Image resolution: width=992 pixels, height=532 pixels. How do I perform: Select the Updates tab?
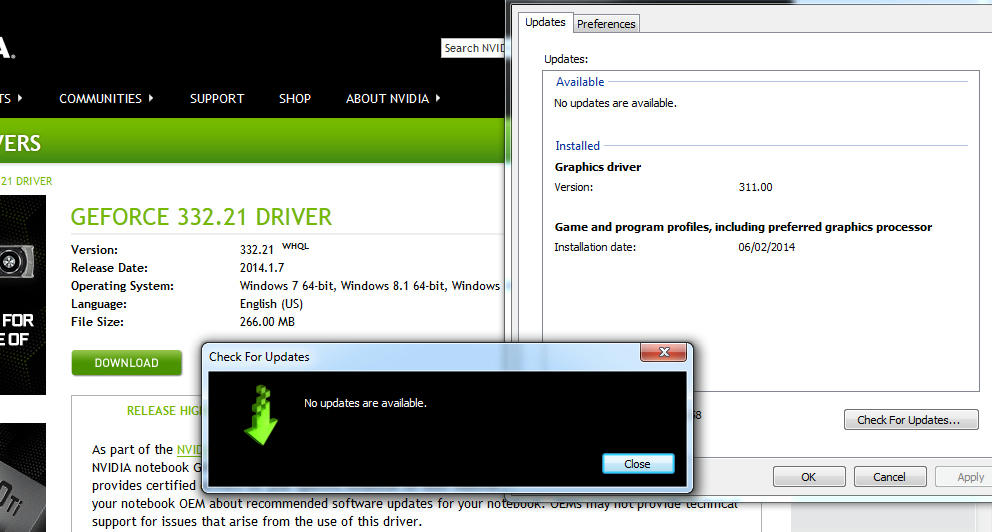pyautogui.click(x=545, y=22)
